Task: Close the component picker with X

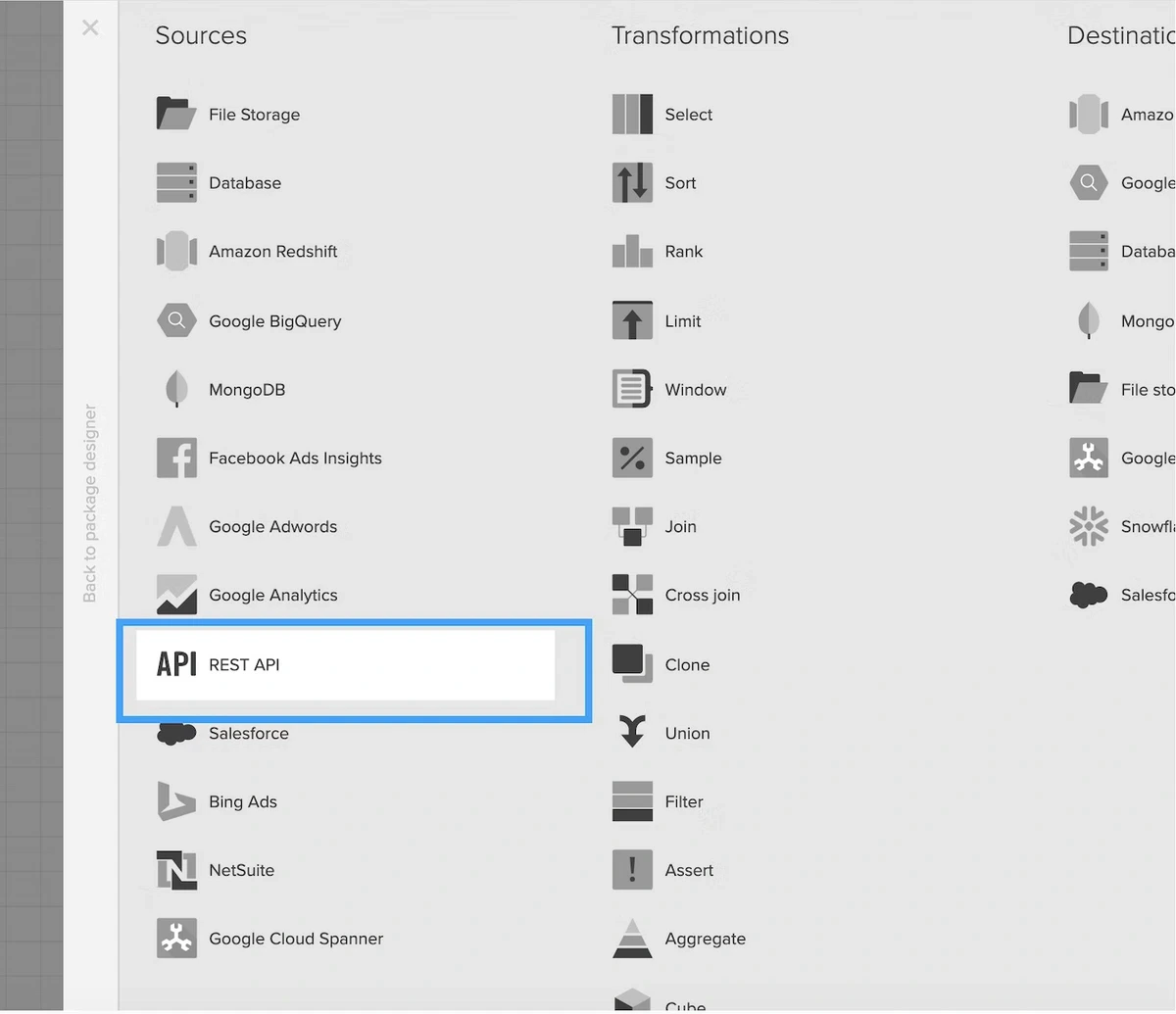Action: [x=90, y=27]
